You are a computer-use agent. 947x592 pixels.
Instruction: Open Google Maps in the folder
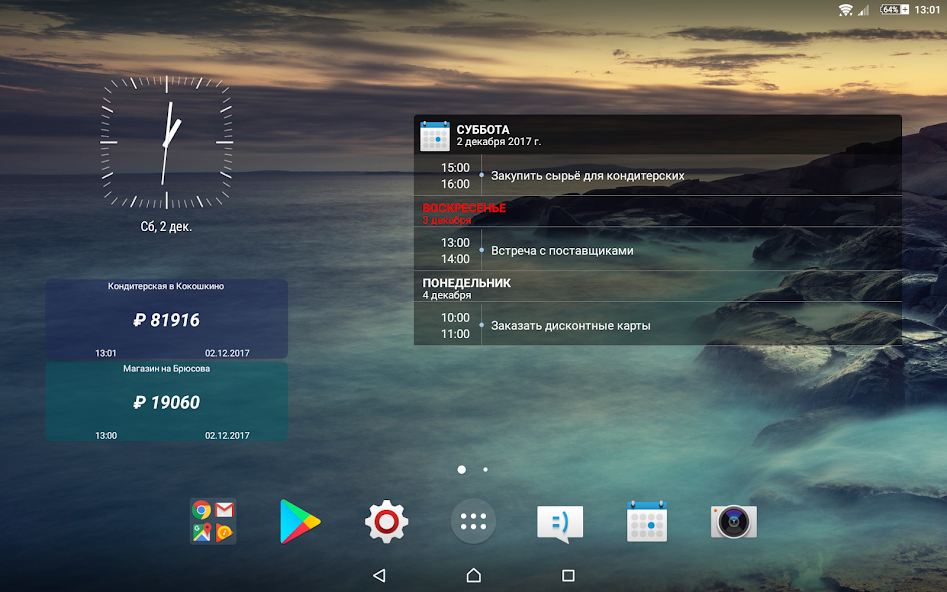click(x=202, y=532)
